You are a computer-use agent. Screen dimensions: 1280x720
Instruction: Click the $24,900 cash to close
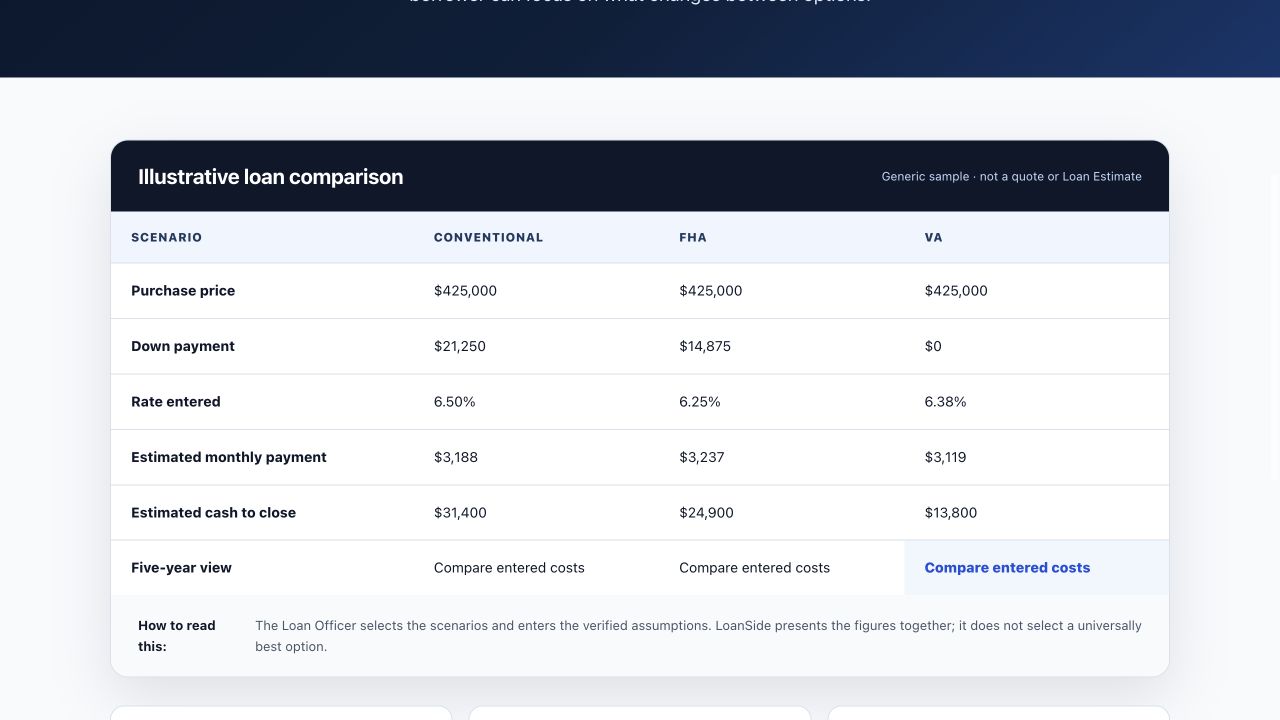pyautogui.click(x=706, y=513)
